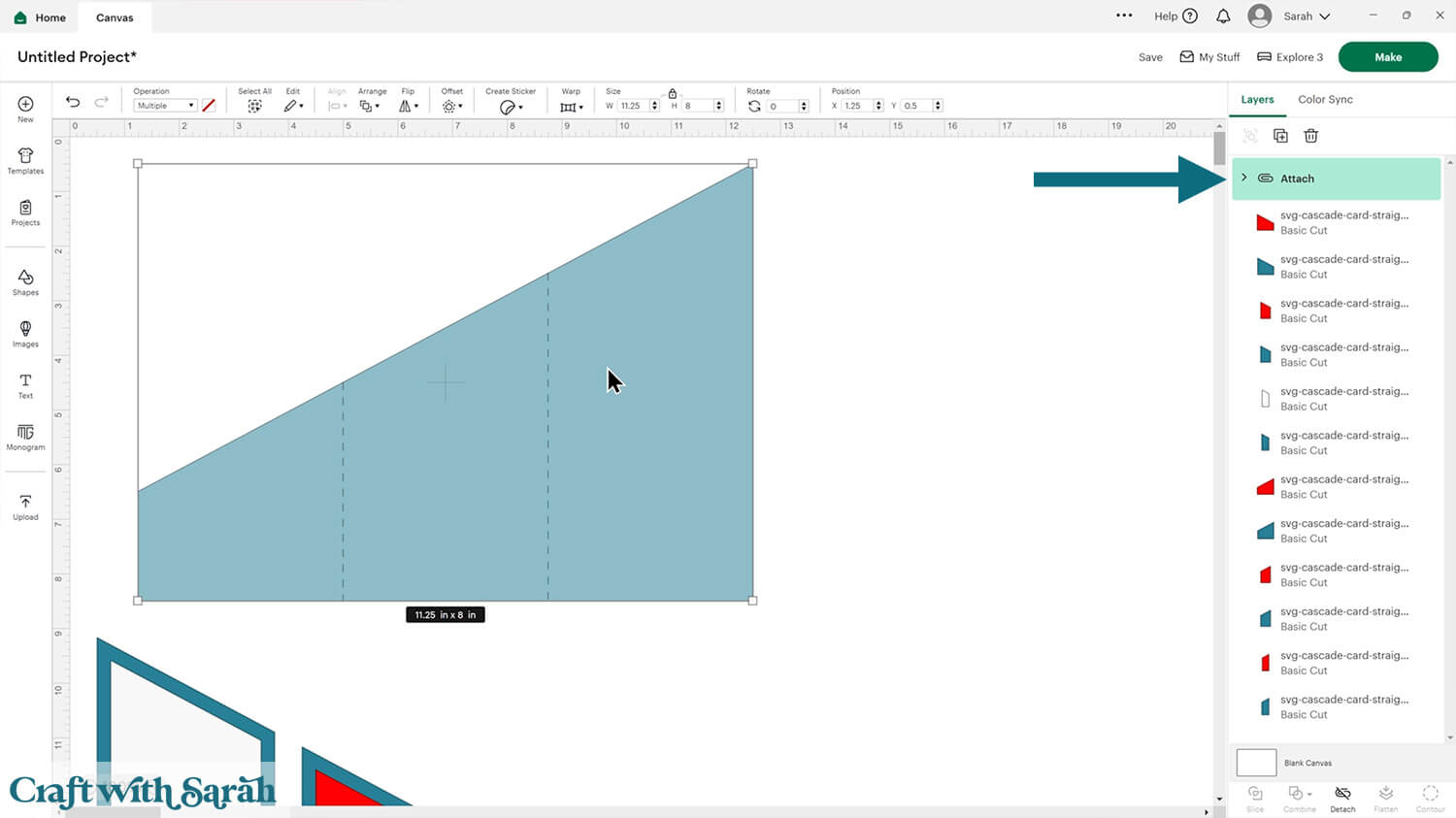Click the Save button
The image size is (1456, 818).
click(x=1150, y=57)
